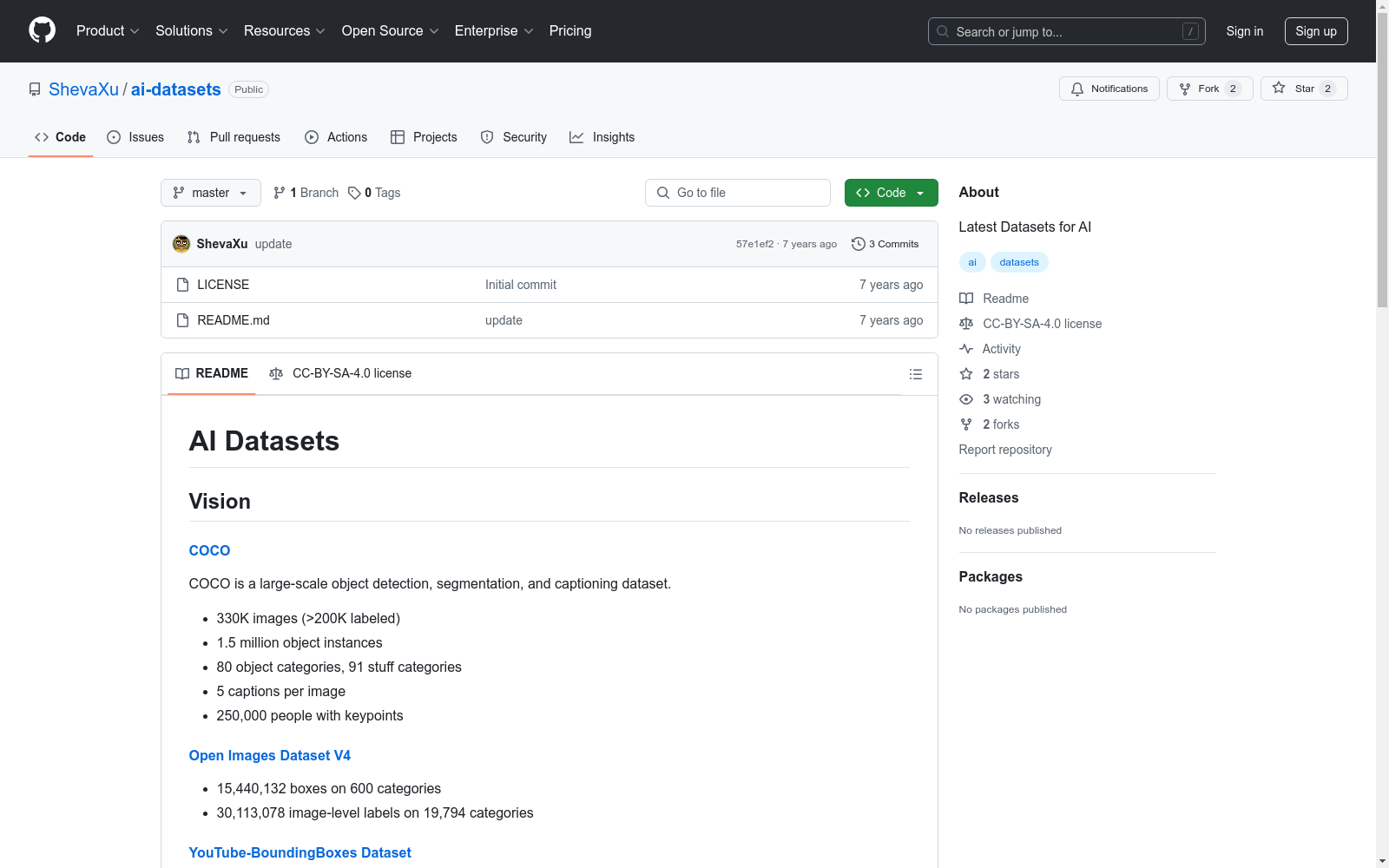Click the 'datasets' topic tag
1389x868 pixels.
point(1019,262)
